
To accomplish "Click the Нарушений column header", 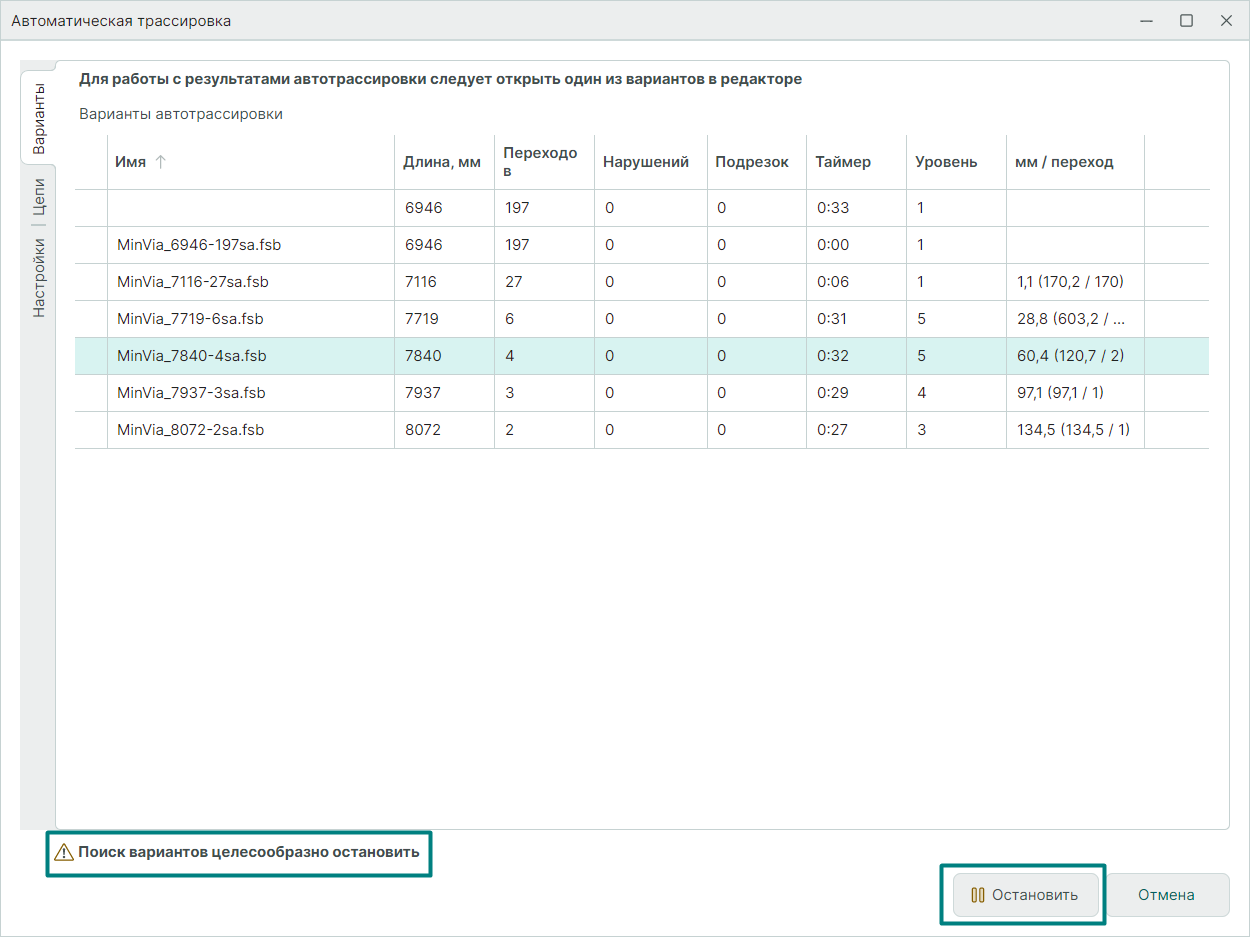I will point(645,162).
